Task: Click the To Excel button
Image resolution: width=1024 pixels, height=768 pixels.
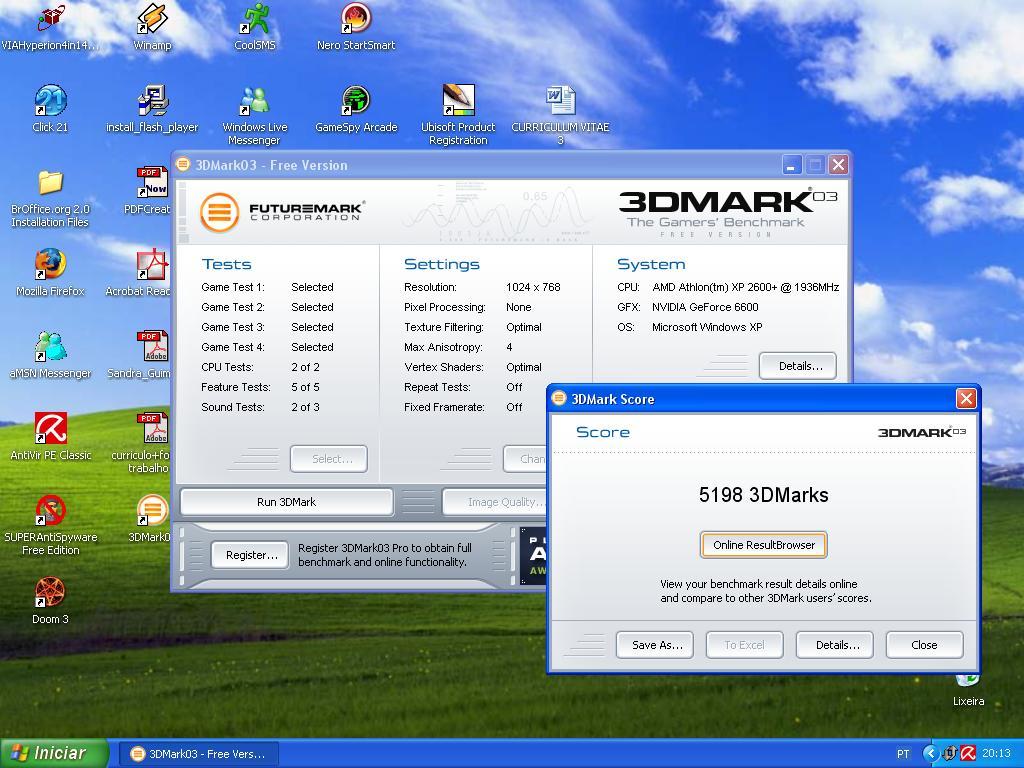Action: [744, 645]
